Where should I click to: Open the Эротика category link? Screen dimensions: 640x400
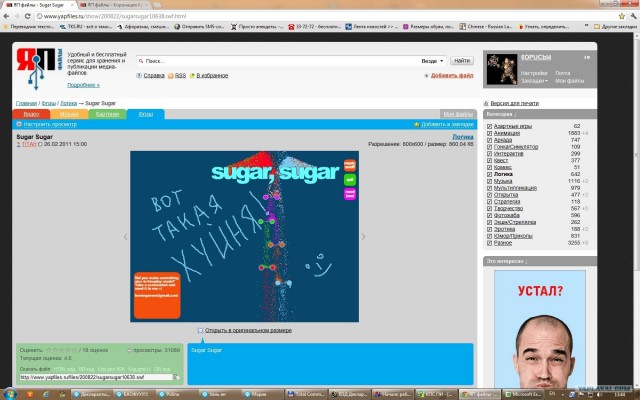[504, 229]
